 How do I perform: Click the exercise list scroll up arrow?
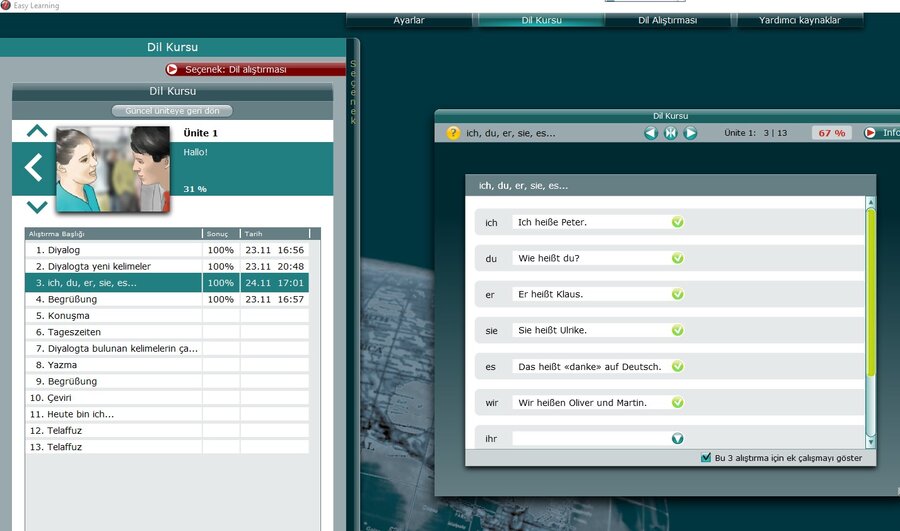point(871,202)
